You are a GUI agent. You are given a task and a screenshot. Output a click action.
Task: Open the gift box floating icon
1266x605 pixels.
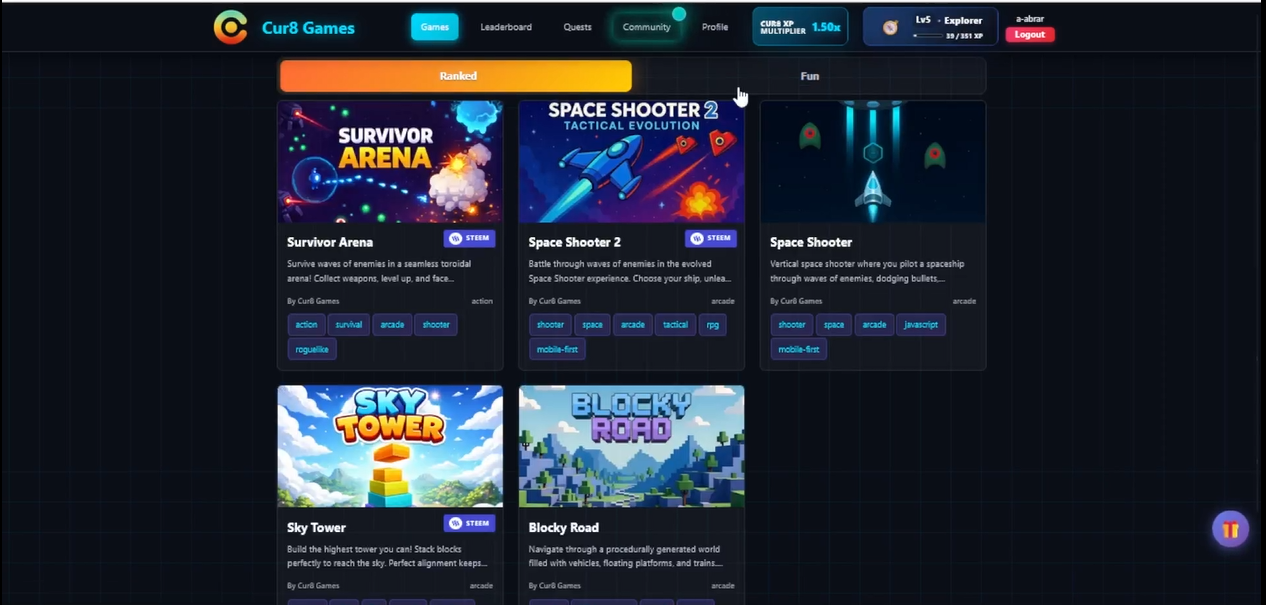pyautogui.click(x=1230, y=529)
